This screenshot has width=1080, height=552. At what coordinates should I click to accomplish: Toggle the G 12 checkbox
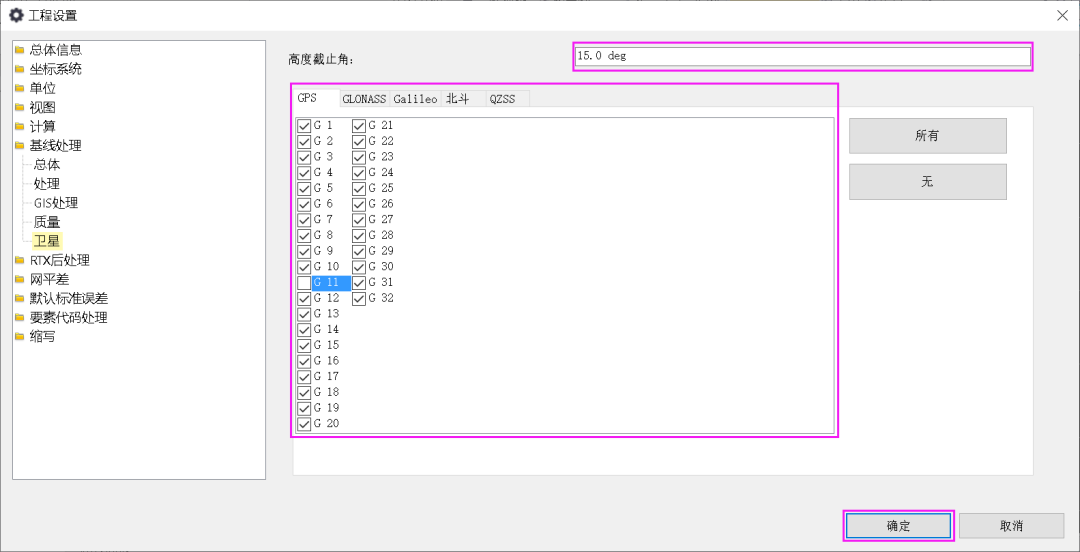[x=304, y=298]
